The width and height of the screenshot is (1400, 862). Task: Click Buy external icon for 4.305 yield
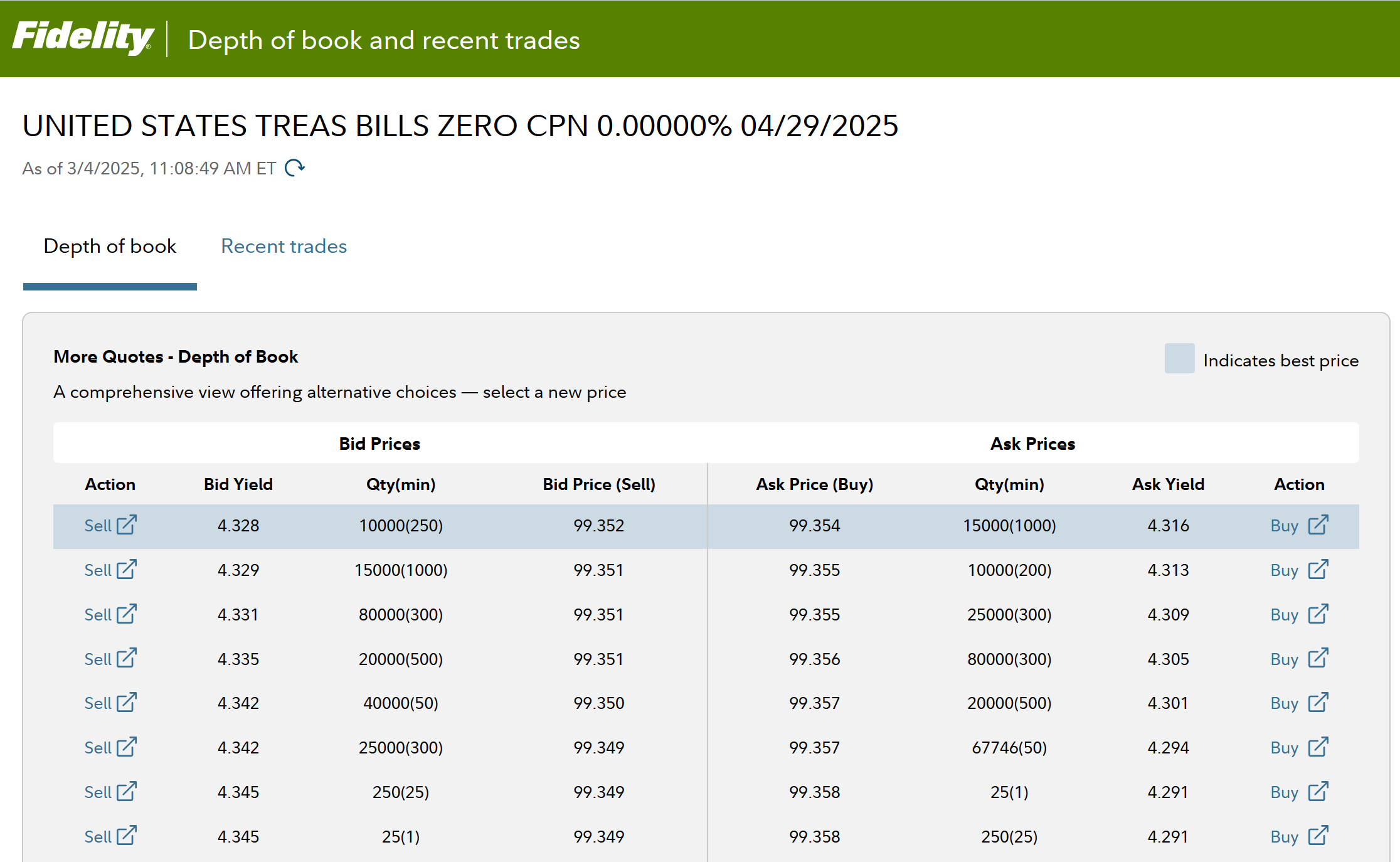click(x=1318, y=659)
